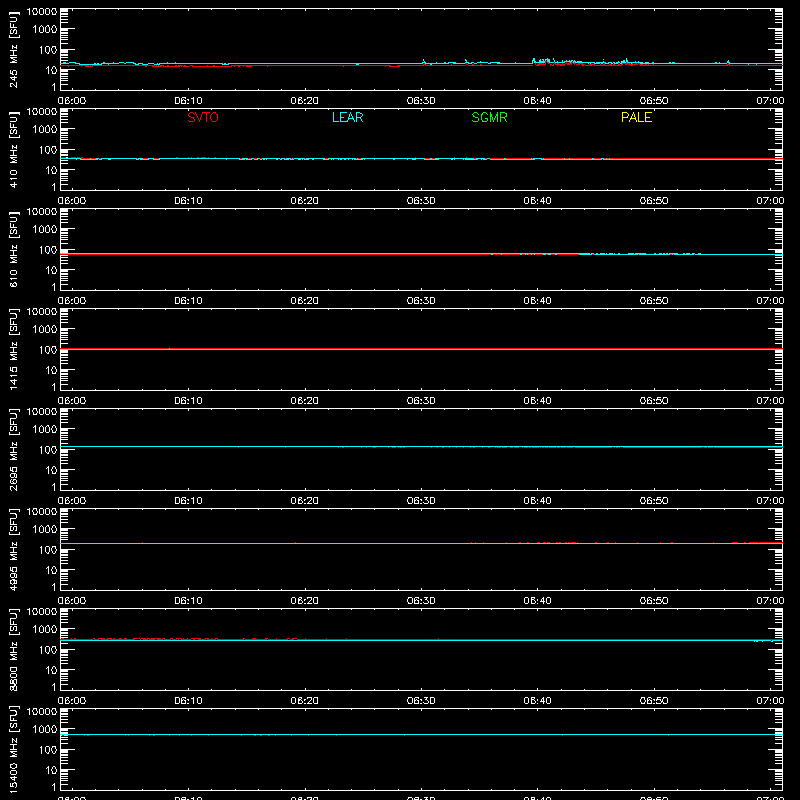Click the 10 tick label on 8800 MHz plot
The height and width of the screenshot is (800, 800).
51,670
